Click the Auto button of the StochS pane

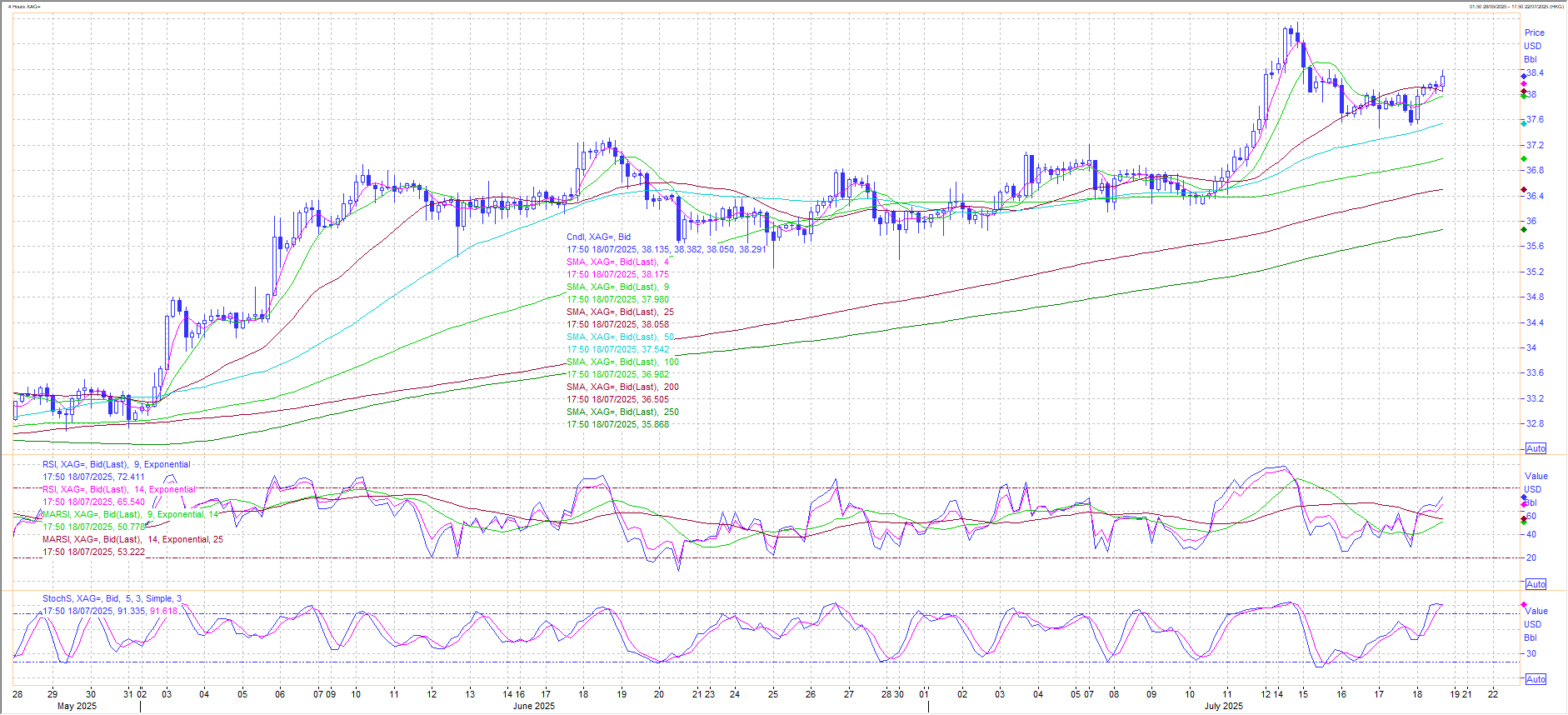point(1536,679)
